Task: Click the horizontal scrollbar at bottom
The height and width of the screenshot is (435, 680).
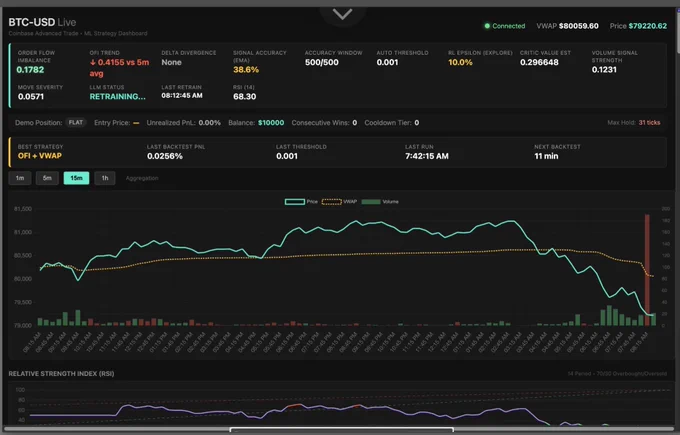Action: (341, 430)
